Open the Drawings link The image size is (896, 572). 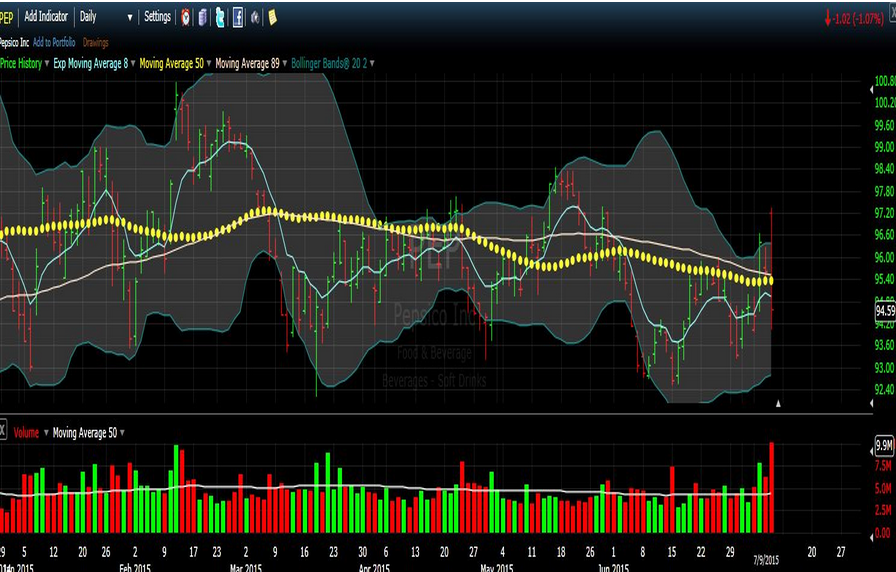click(x=96, y=42)
